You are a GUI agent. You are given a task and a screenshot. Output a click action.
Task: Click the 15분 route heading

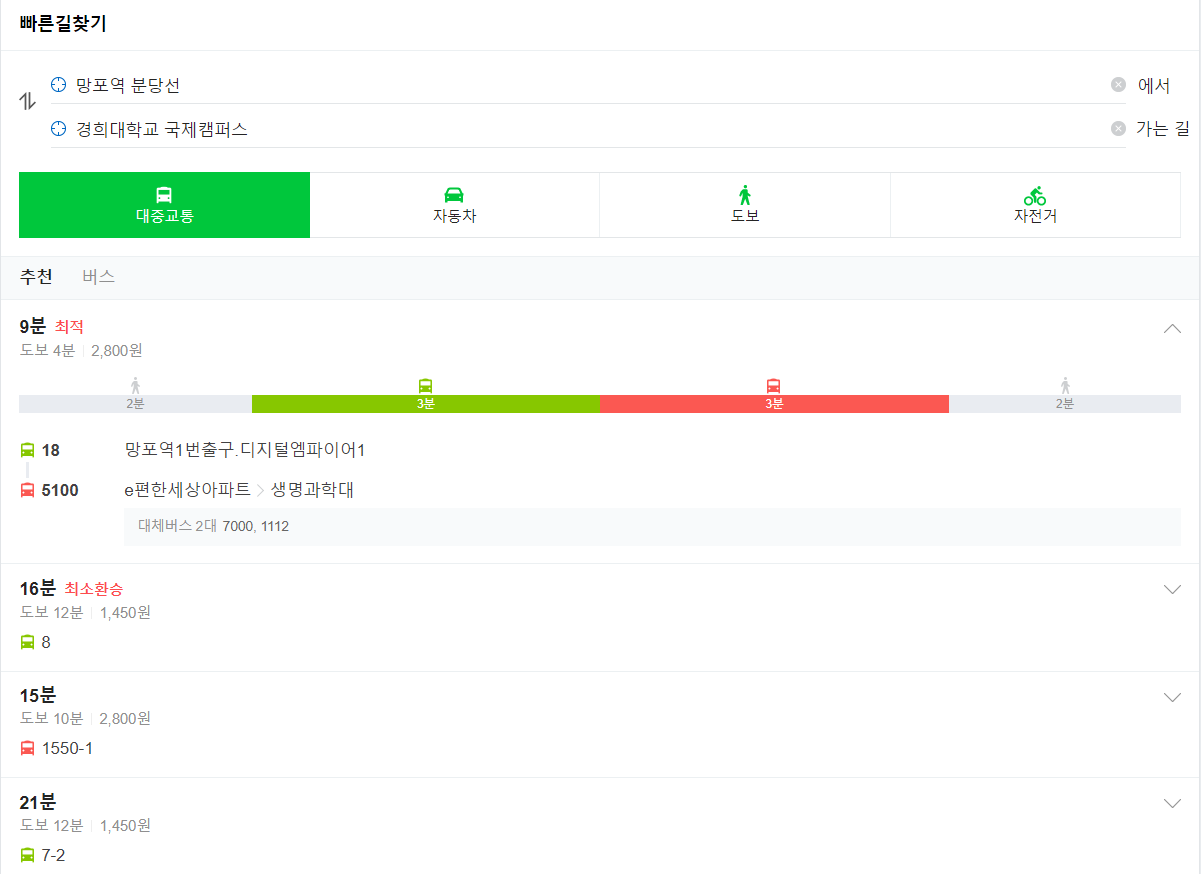click(38, 695)
